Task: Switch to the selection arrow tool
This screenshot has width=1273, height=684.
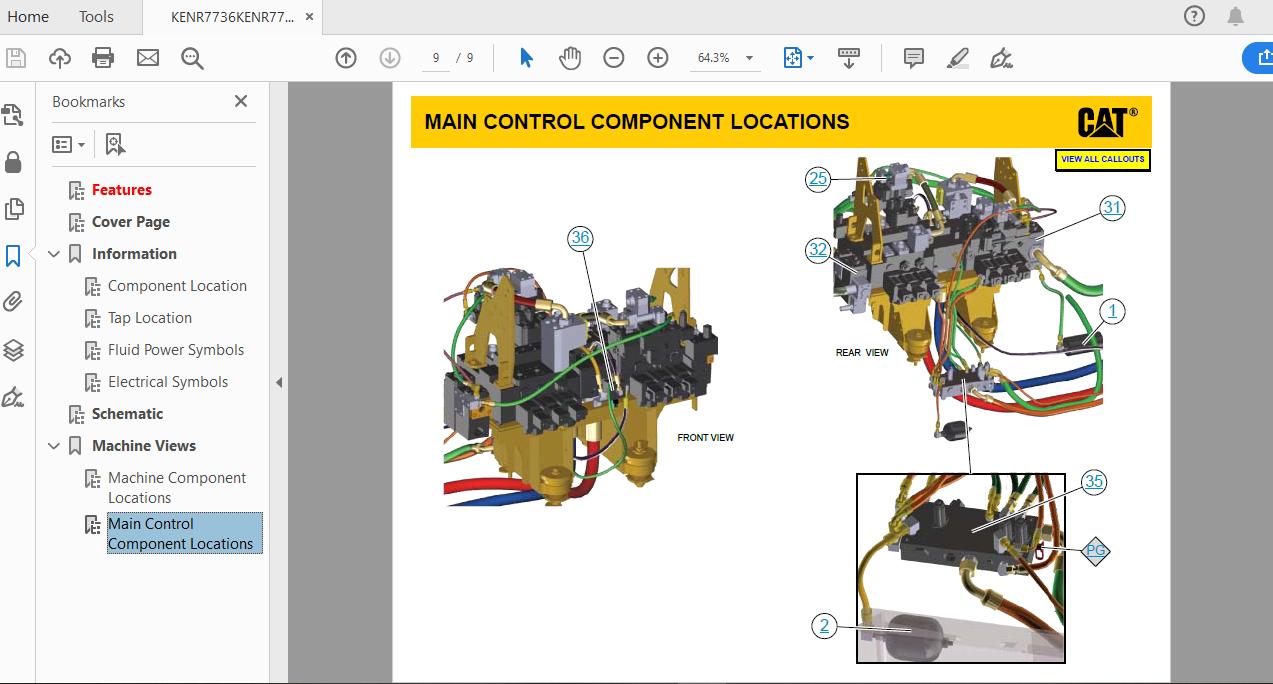Action: click(524, 57)
